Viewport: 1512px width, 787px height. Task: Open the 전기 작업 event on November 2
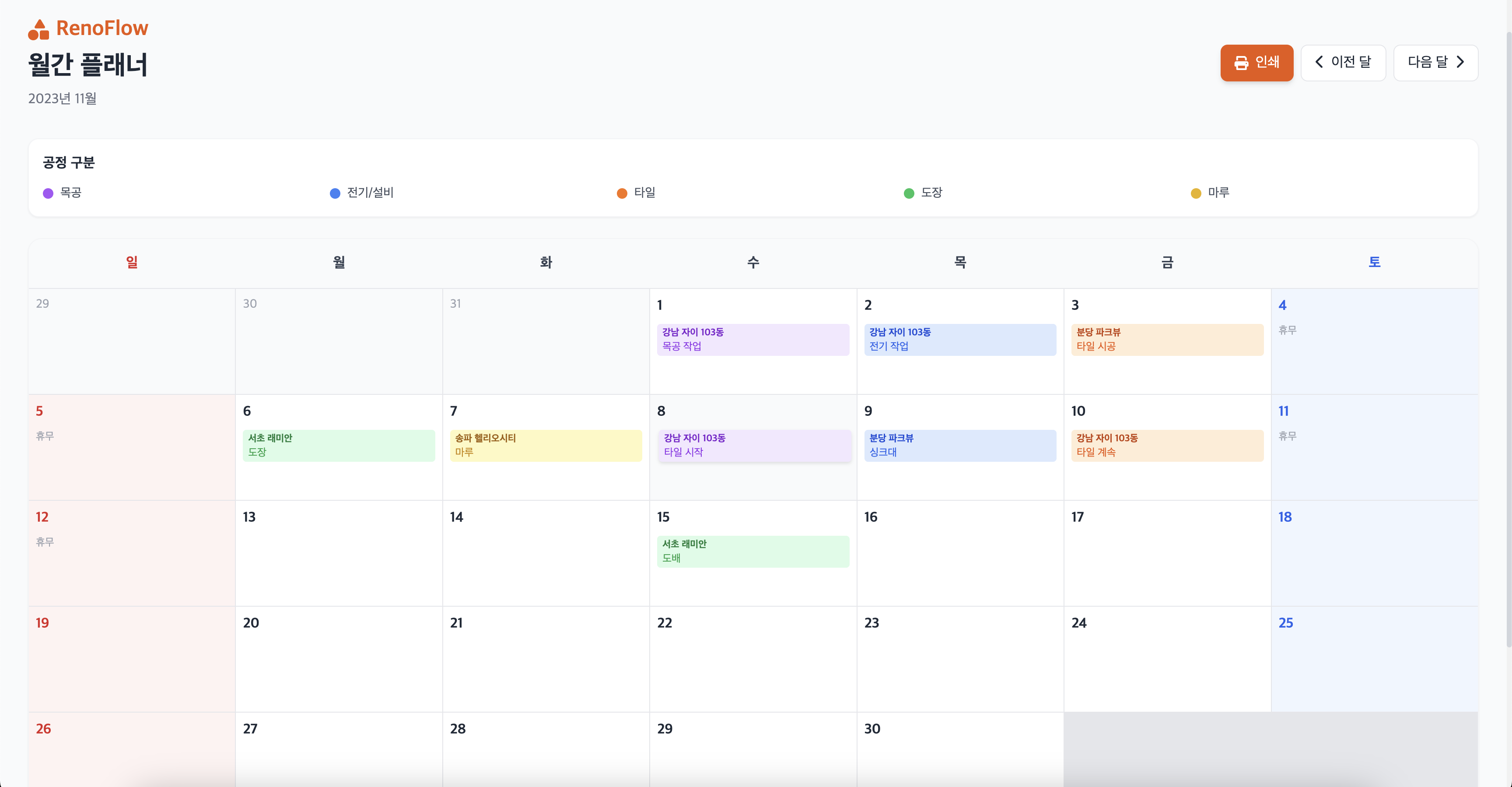[x=960, y=340]
